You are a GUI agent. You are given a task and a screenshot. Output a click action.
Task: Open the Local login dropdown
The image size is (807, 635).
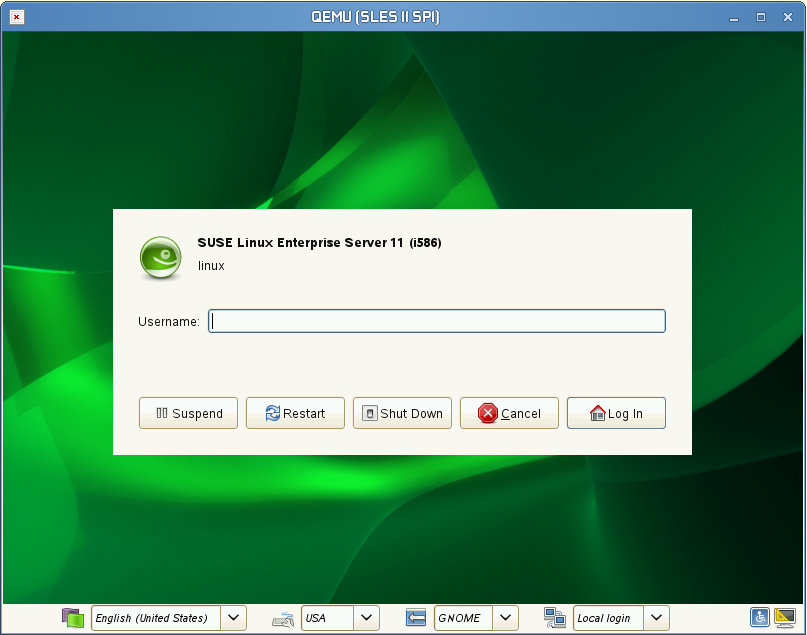coord(656,618)
